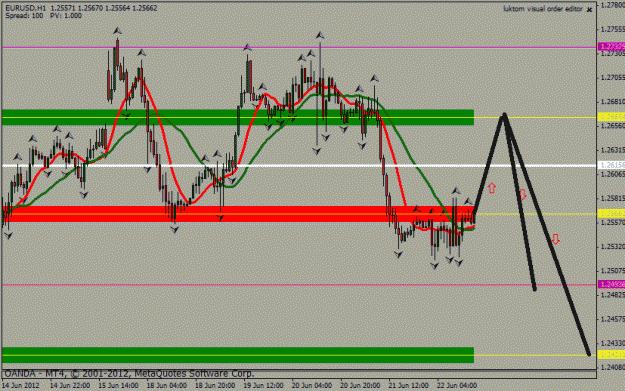Select the yellow price tag above 1.25570
Screen dimensions: 625x391
tap(611, 214)
